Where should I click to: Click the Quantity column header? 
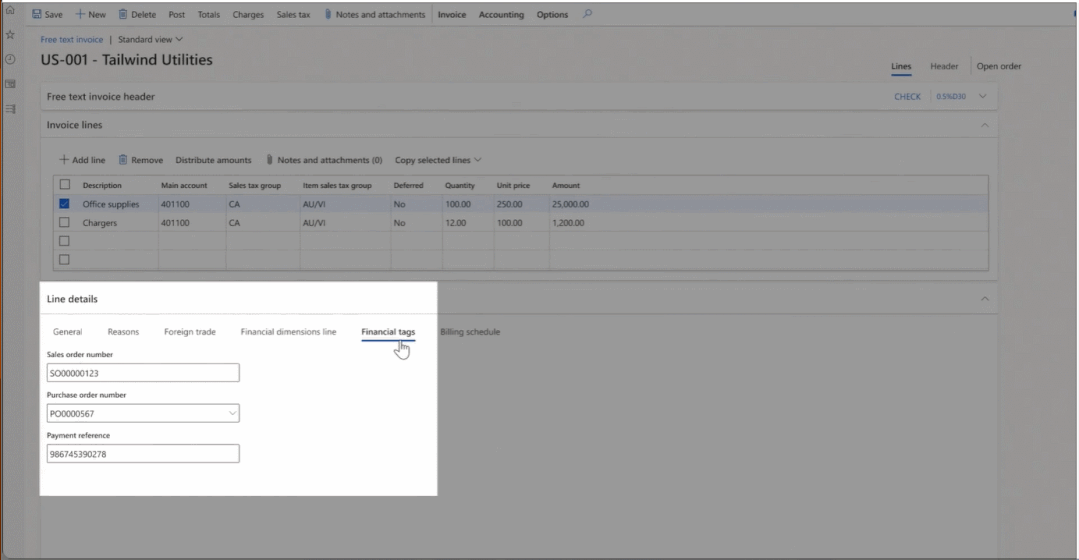click(460, 185)
